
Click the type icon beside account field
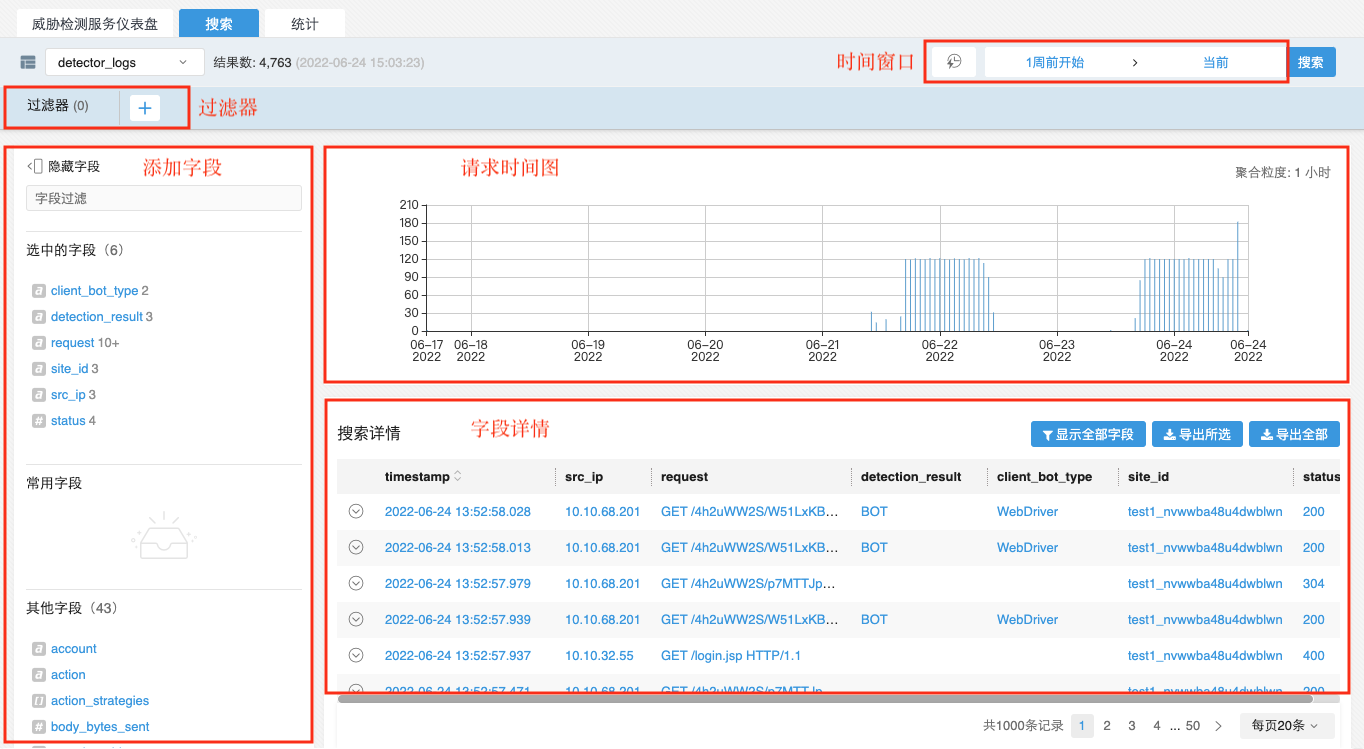(39, 649)
